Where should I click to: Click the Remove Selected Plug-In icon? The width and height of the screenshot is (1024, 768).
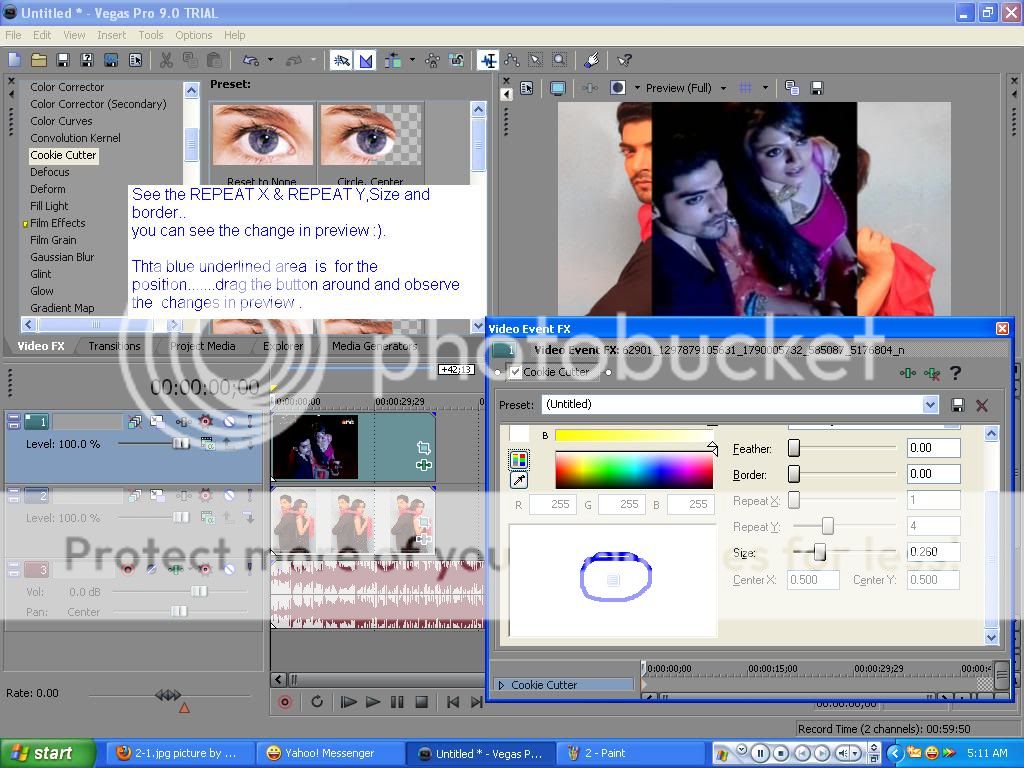click(x=932, y=374)
